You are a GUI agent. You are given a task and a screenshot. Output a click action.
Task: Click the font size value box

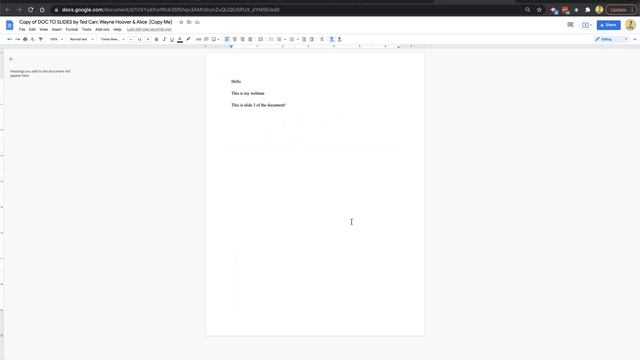coord(140,39)
